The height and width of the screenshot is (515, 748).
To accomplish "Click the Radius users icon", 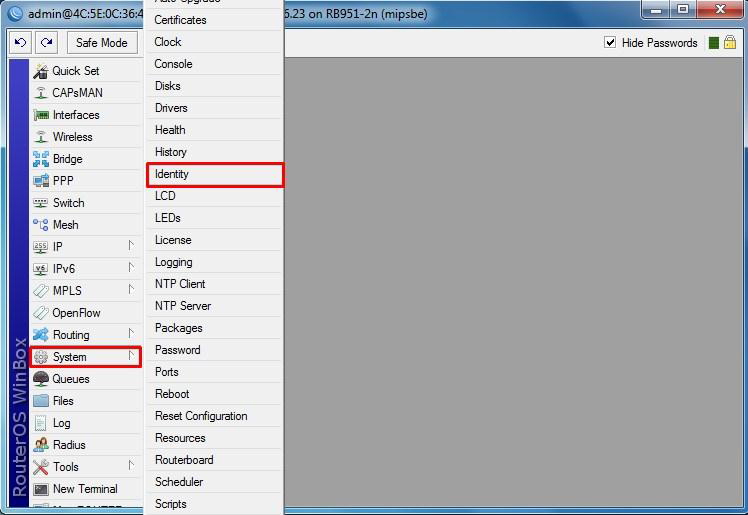I will 41,445.
